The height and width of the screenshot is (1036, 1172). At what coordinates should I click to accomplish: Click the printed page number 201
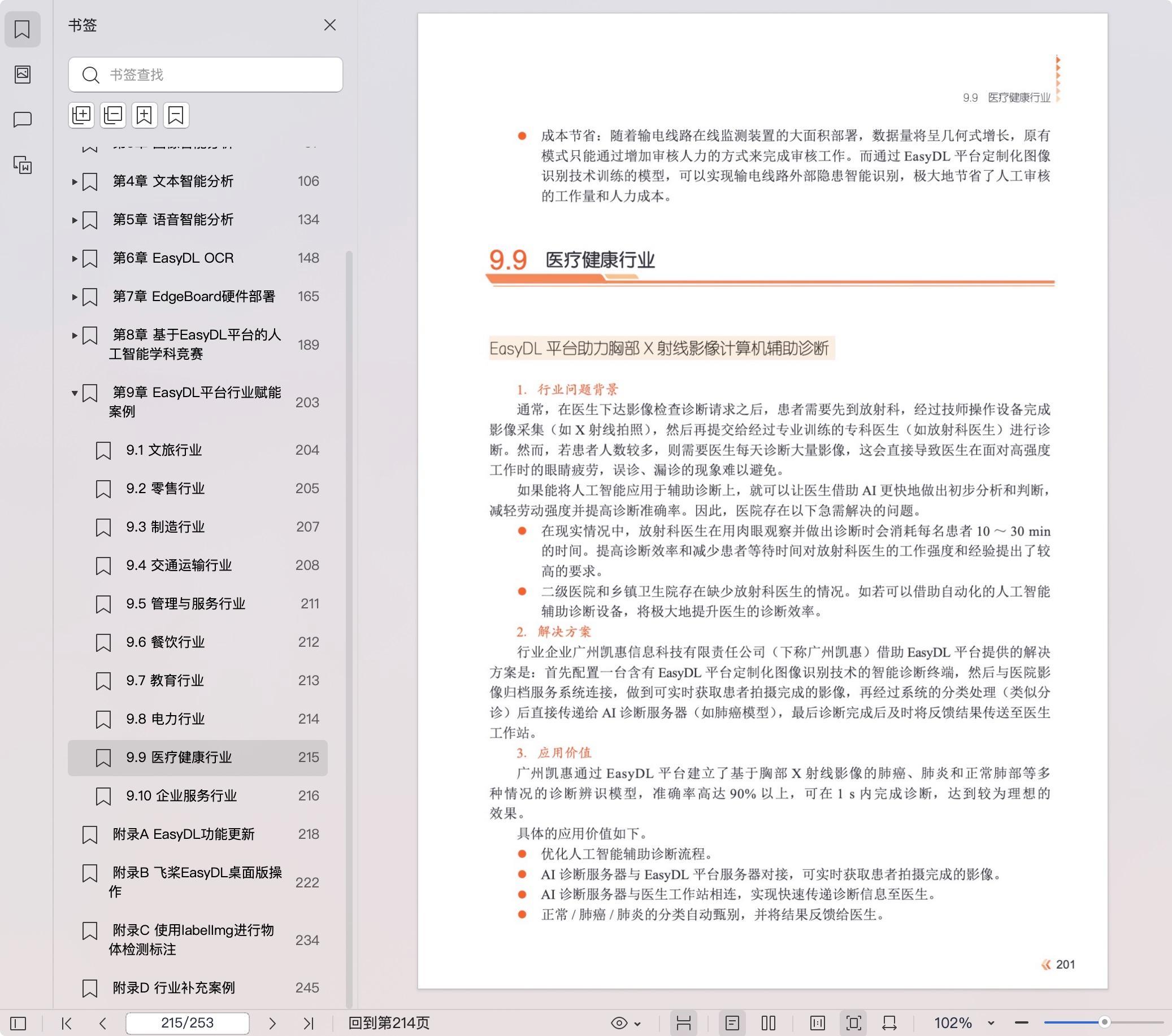click(1065, 964)
